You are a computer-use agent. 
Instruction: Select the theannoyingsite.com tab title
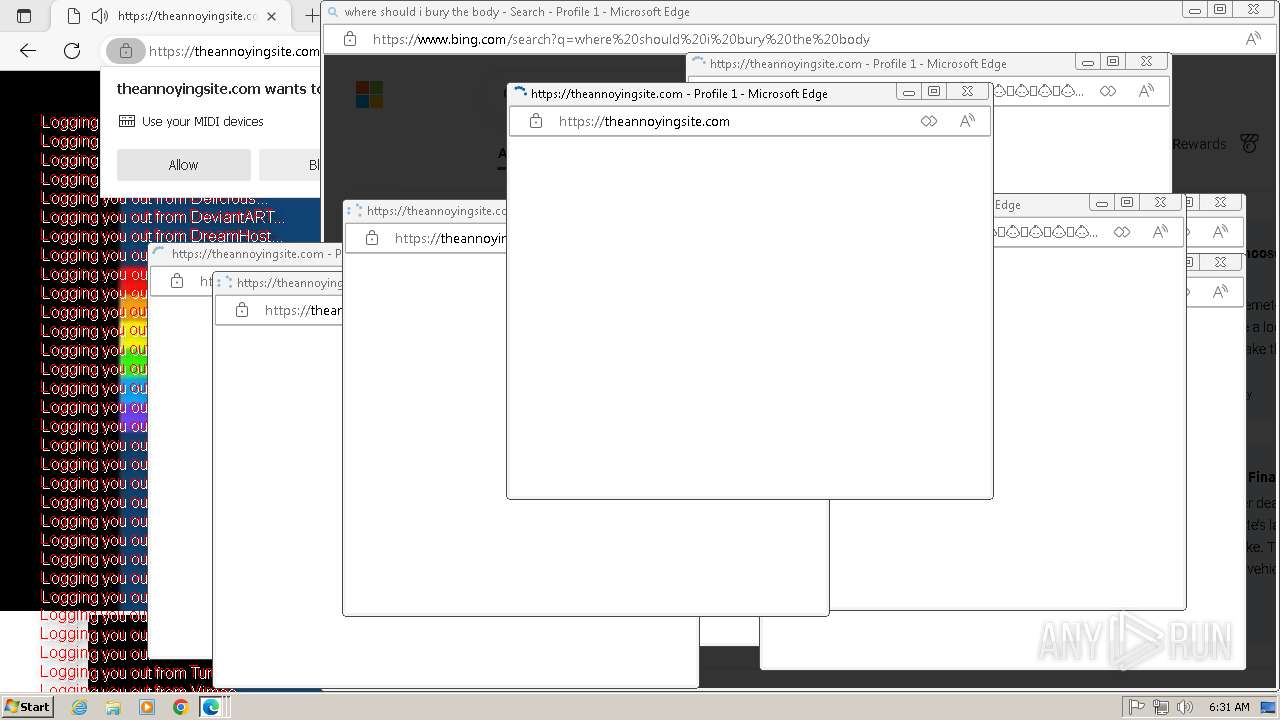(187, 16)
